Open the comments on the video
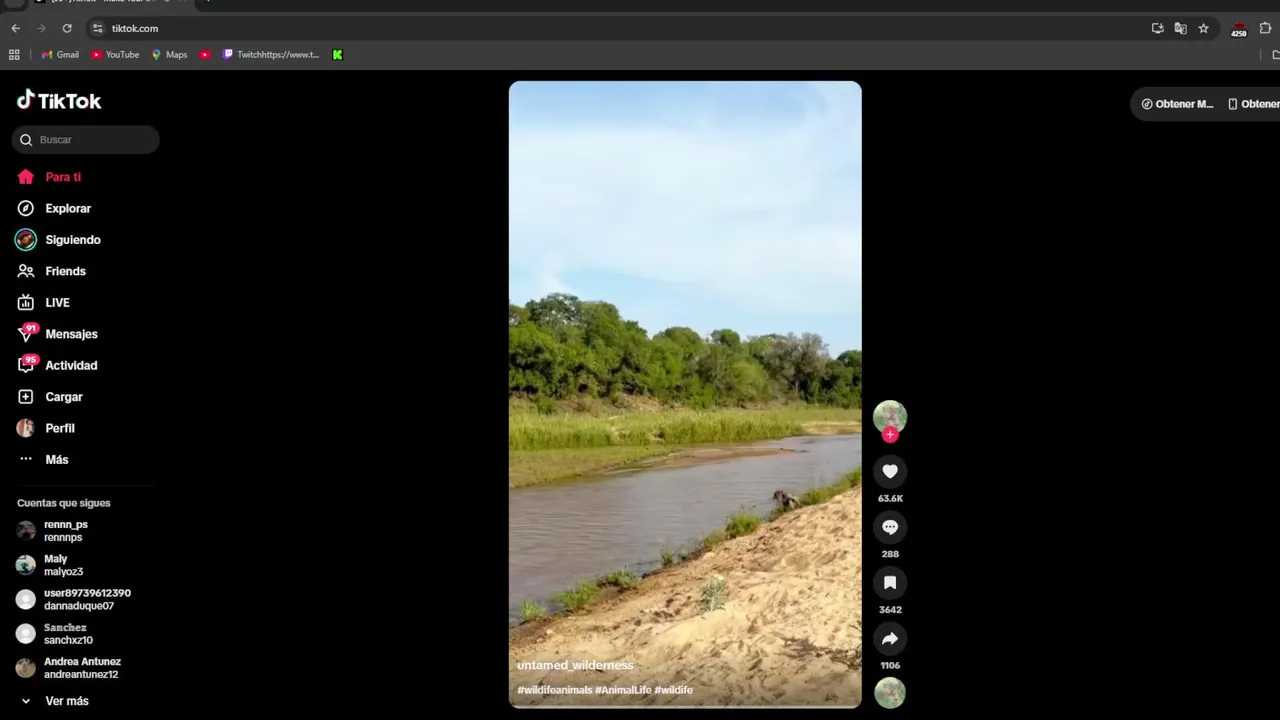Viewport: 1280px width, 720px height. pyautogui.click(x=890, y=527)
